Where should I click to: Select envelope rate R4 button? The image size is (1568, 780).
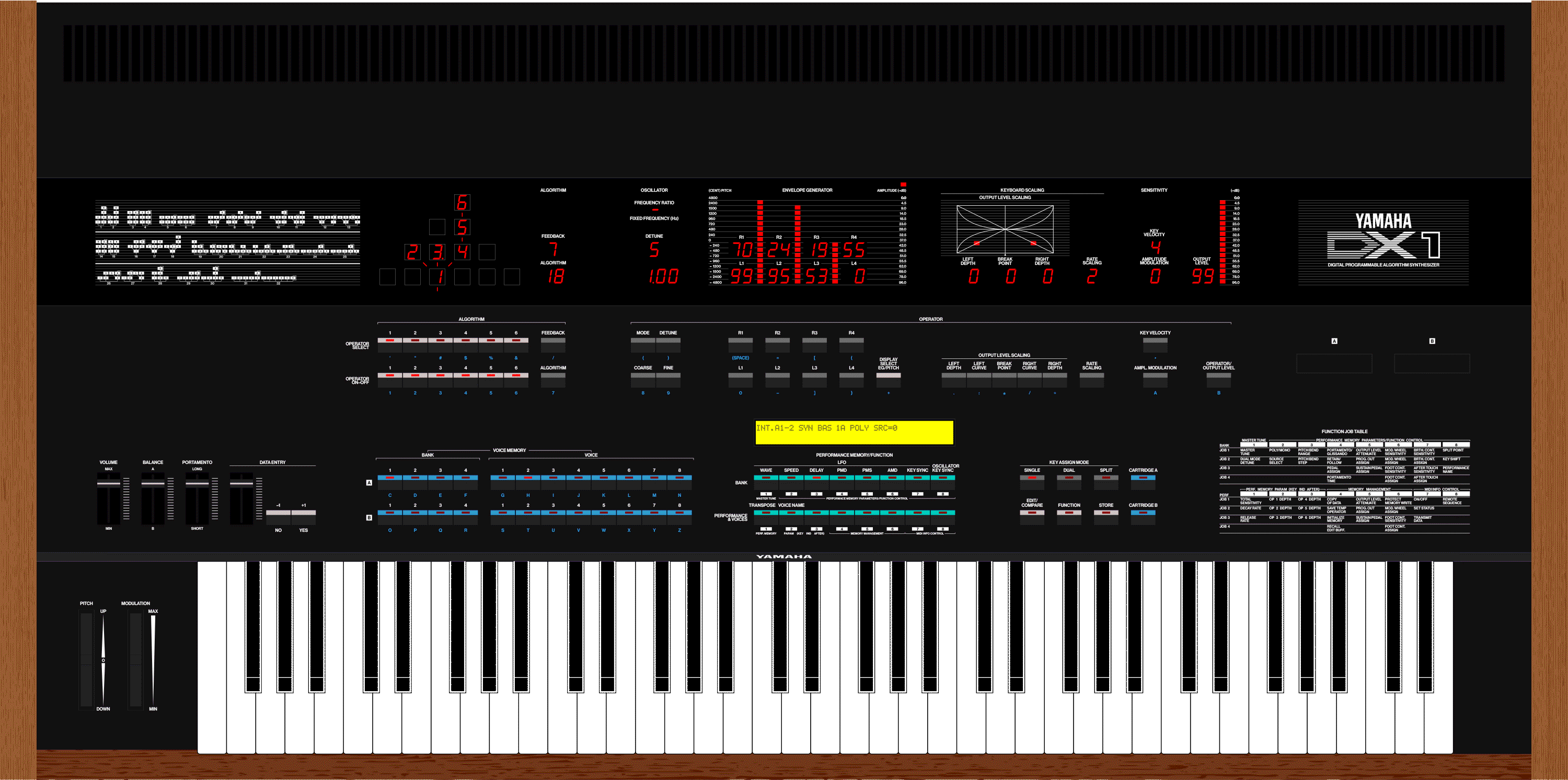pos(851,344)
